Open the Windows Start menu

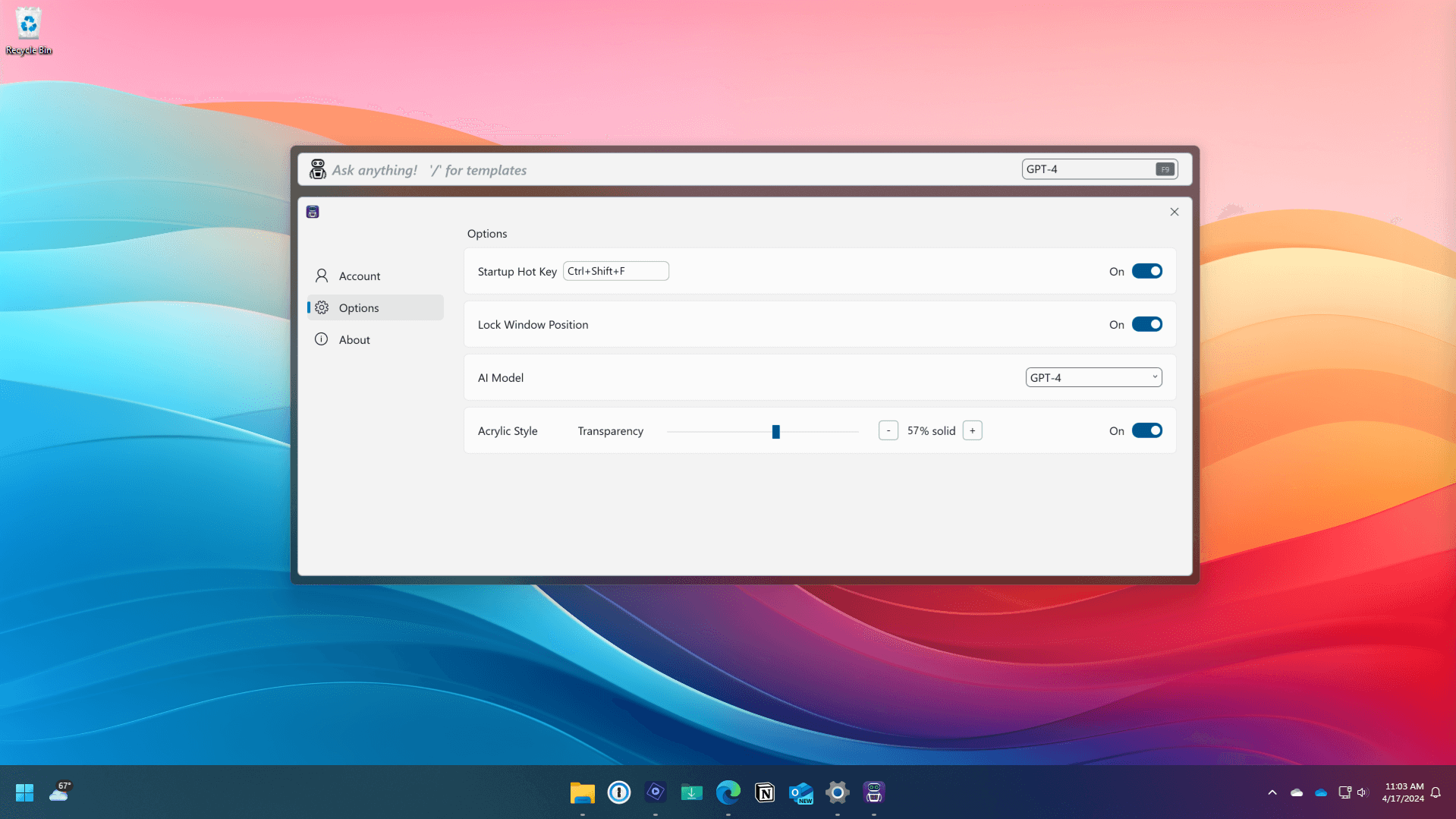point(24,792)
